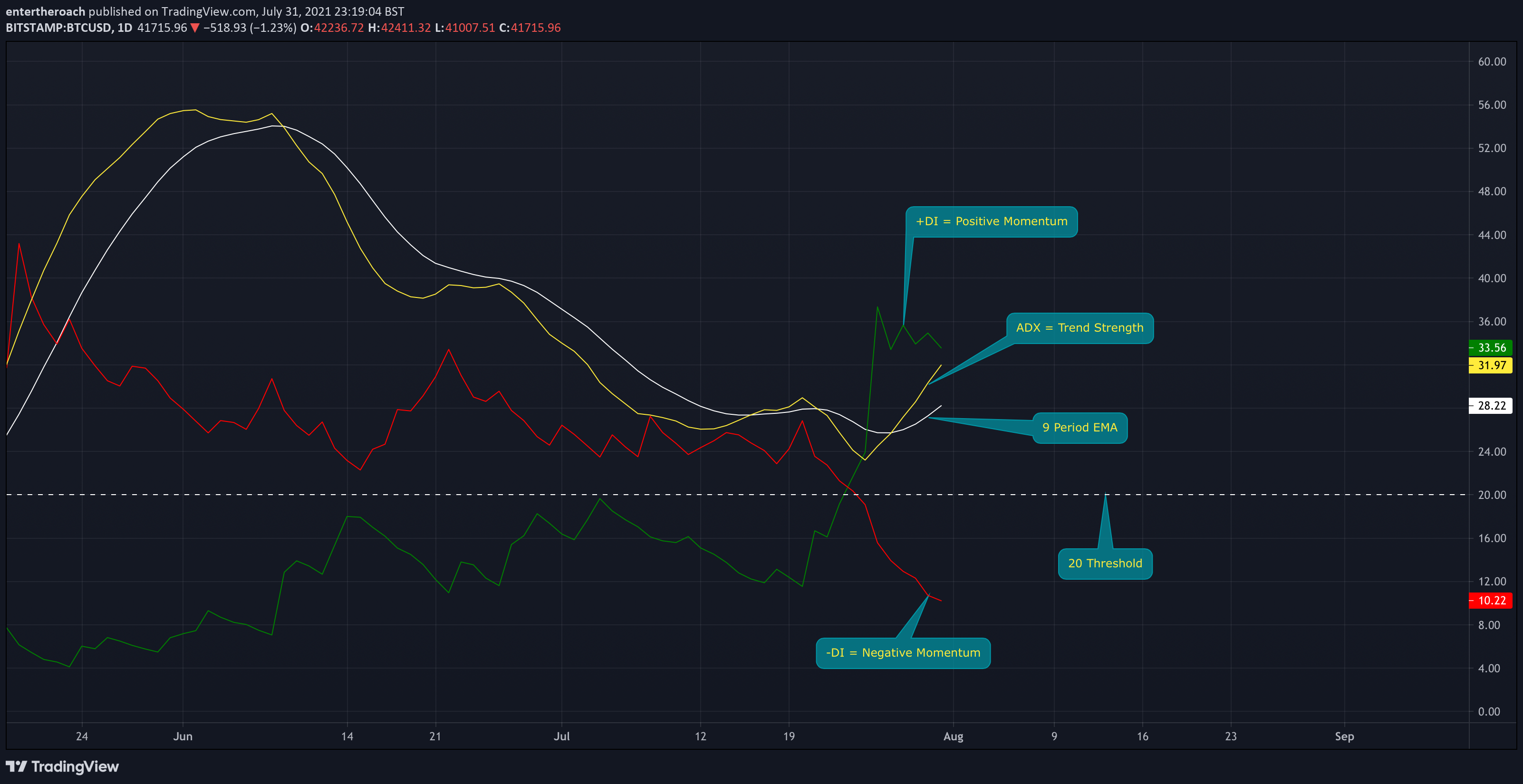Click the author name 'entertheroach'
1523x784 pixels.
[x=46, y=11]
